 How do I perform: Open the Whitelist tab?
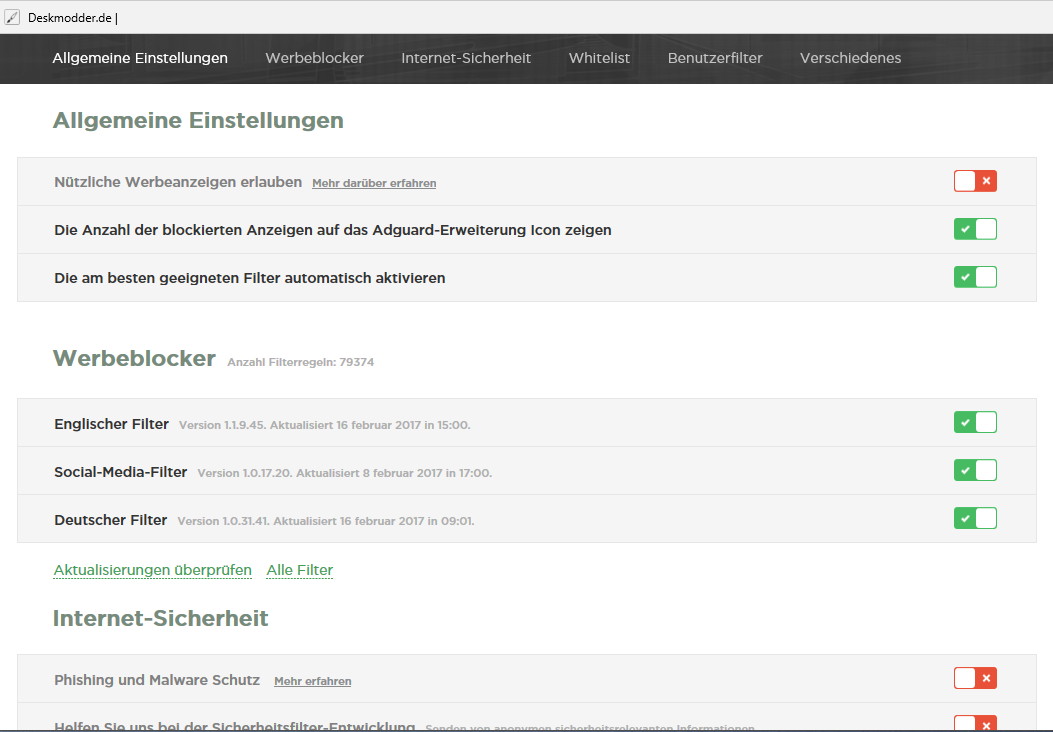pyautogui.click(x=599, y=58)
